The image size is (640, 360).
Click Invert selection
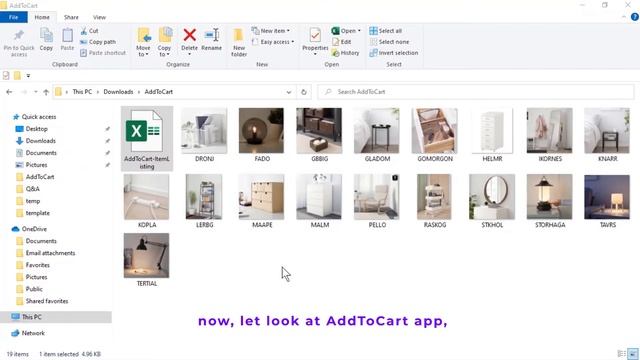click(394, 53)
